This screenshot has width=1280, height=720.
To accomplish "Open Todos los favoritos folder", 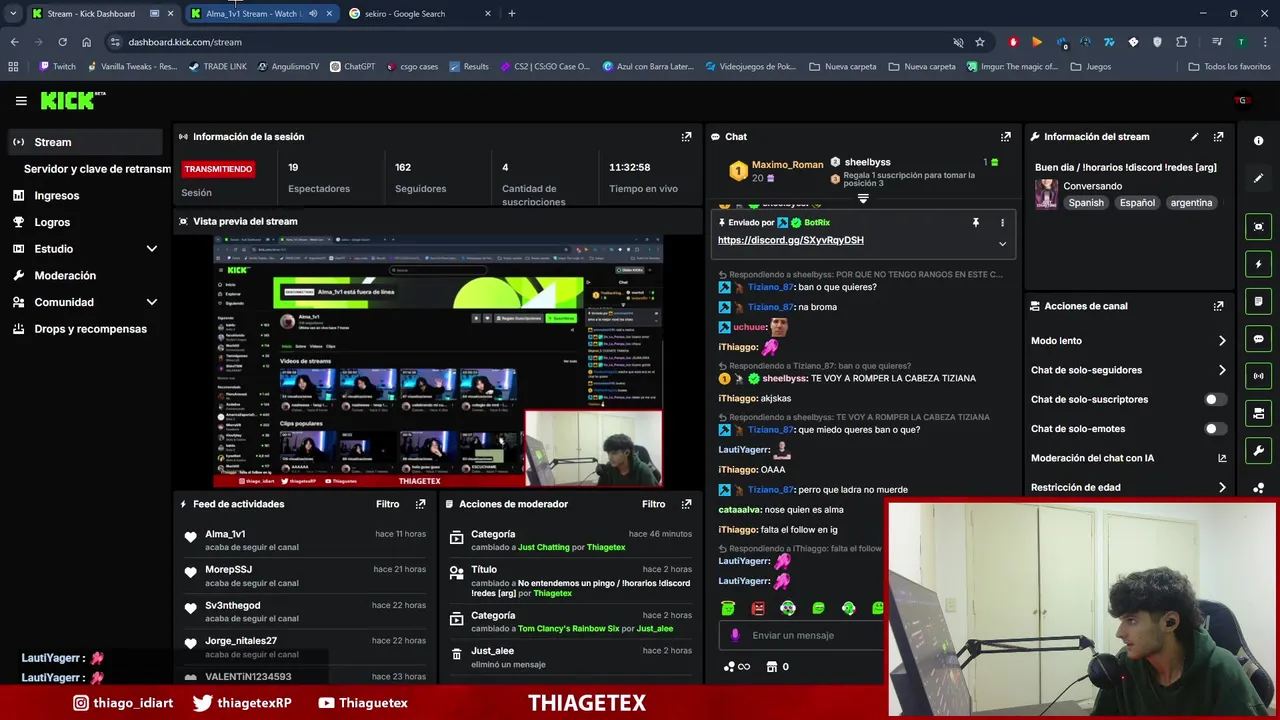I will coord(1229,67).
